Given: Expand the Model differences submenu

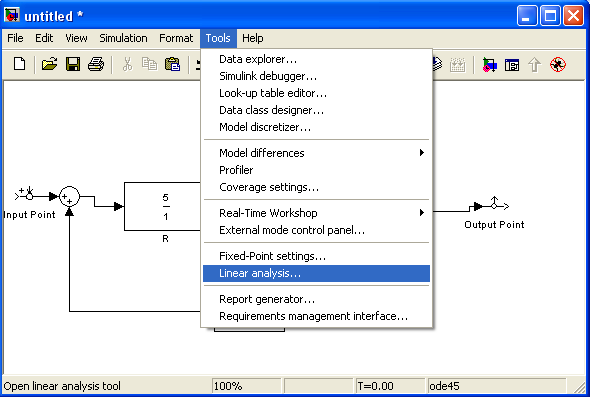Looking at the screenshot, I should [x=316, y=153].
